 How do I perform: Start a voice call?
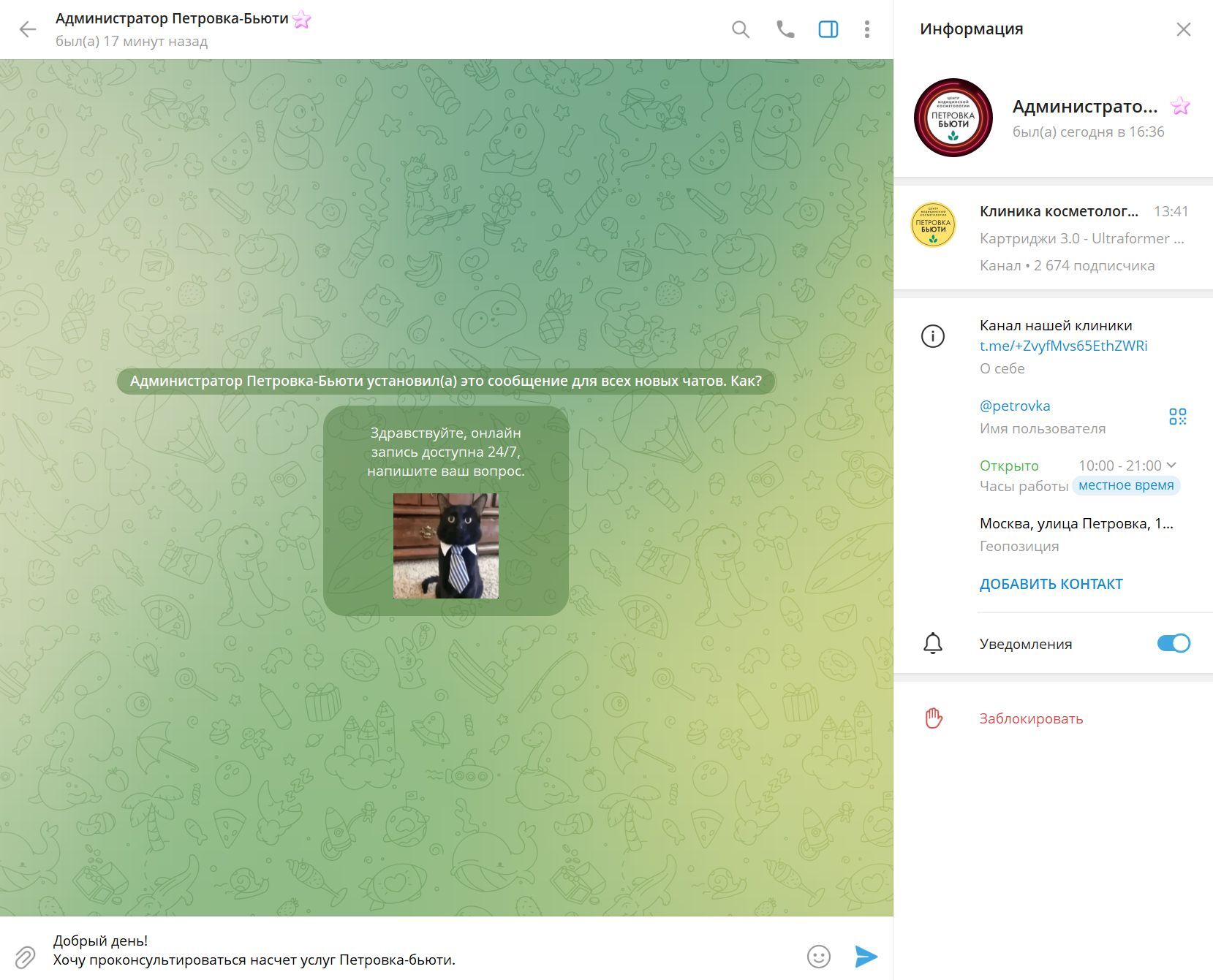[785, 29]
